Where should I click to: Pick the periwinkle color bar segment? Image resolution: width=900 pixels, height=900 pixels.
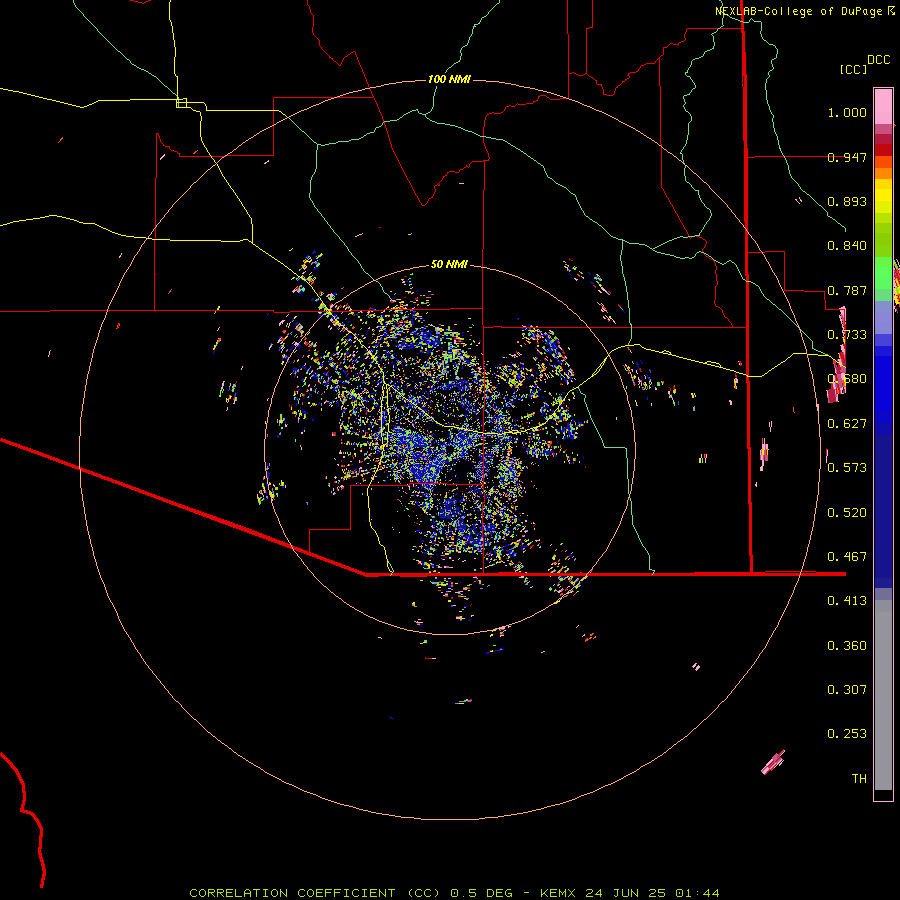click(x=883, y=318)
